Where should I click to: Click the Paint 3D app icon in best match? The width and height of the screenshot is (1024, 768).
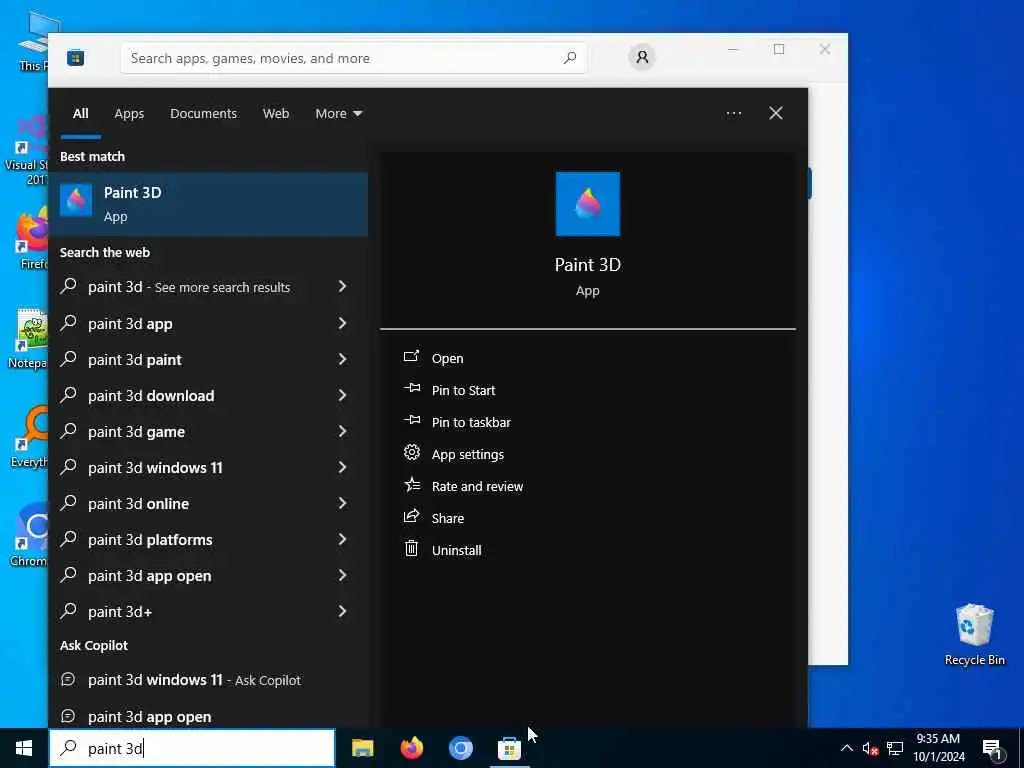pos(76,200)
